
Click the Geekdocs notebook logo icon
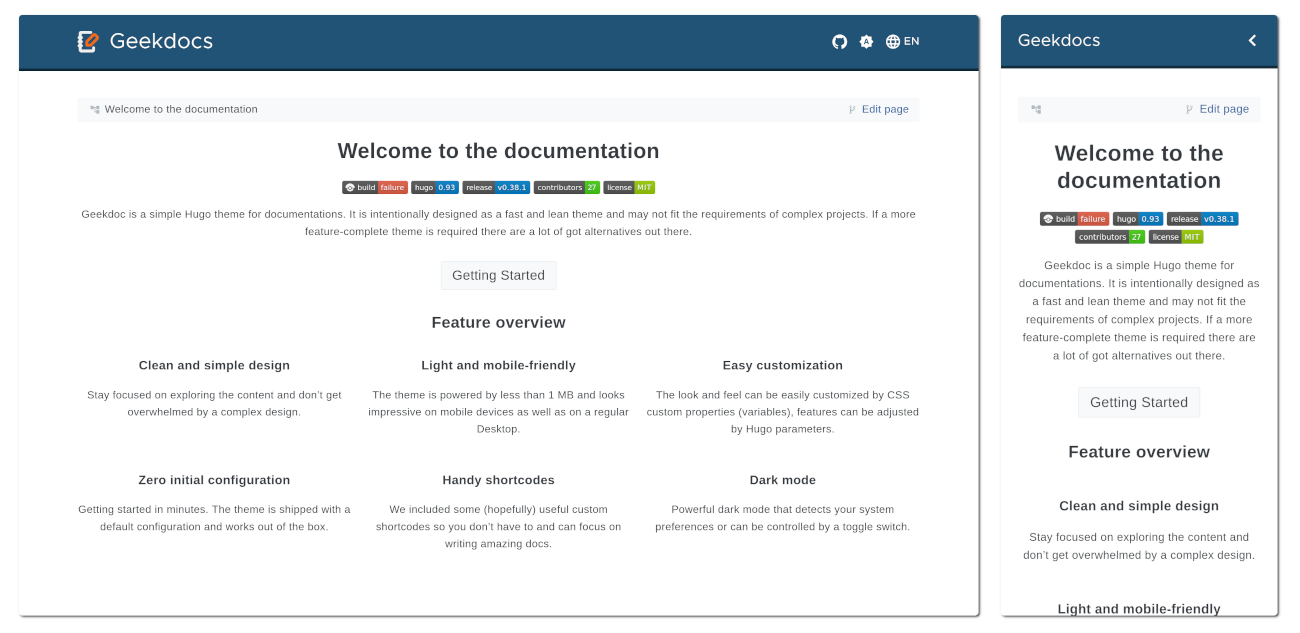point(89,41)
